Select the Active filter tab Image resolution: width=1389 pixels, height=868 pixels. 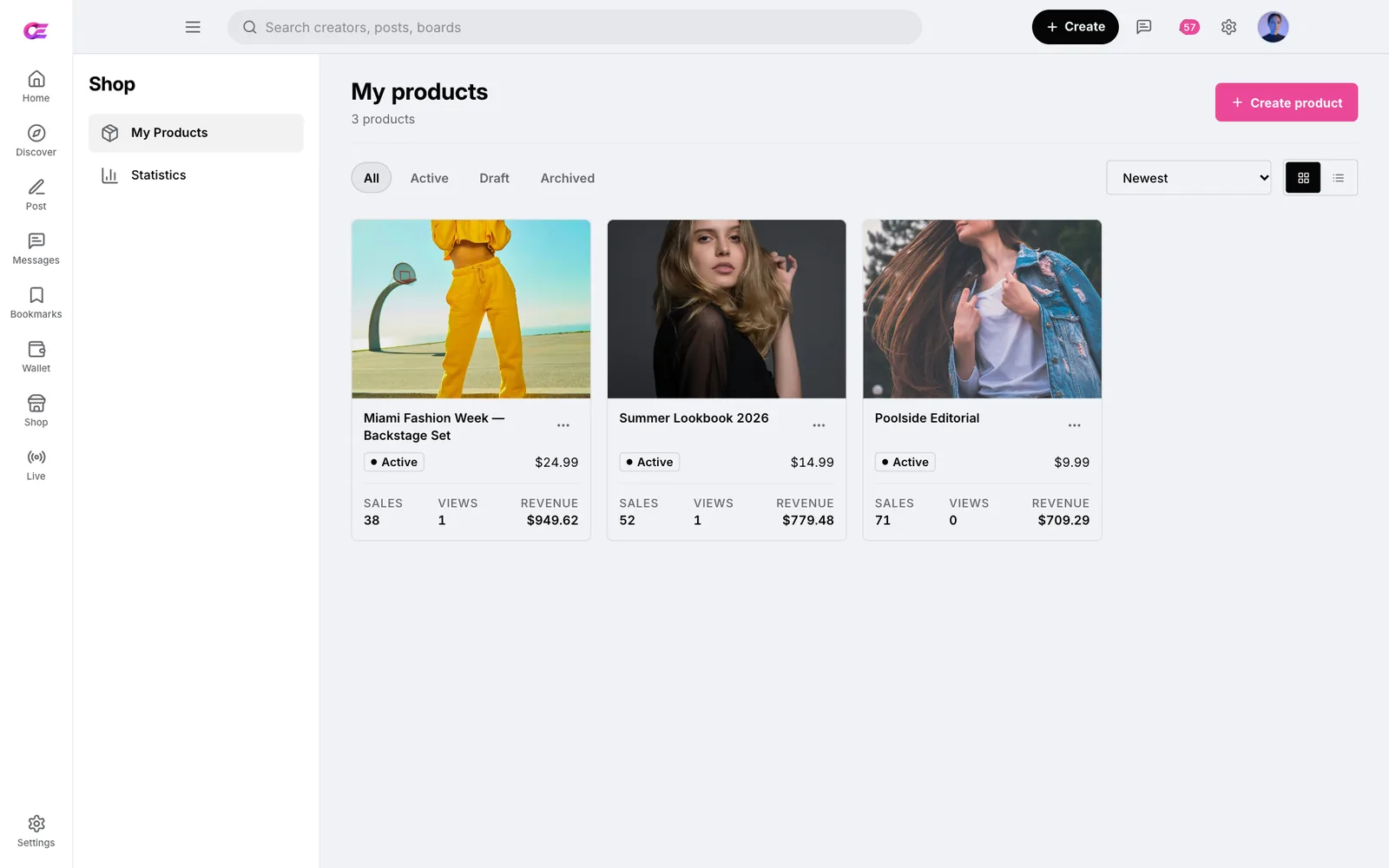point(430,178)
